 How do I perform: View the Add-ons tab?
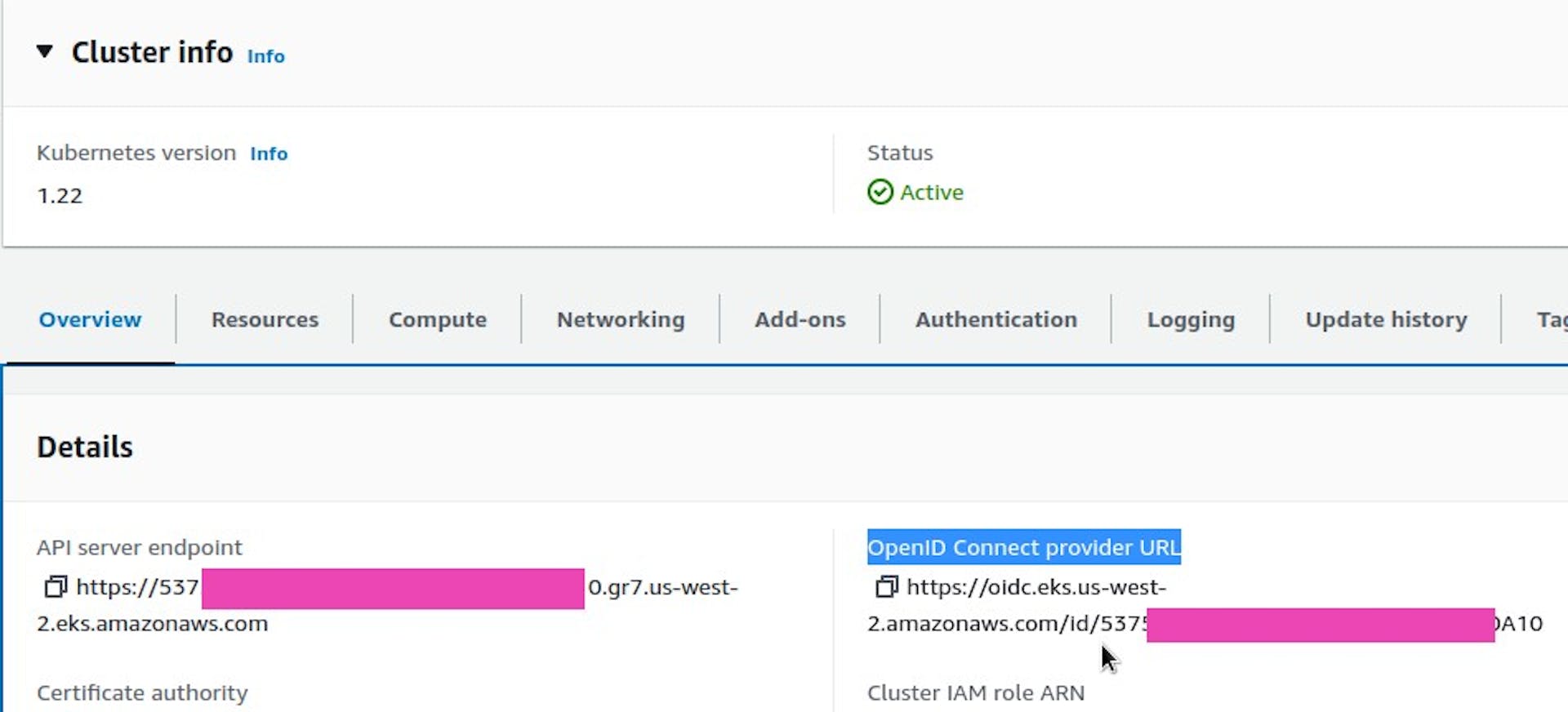(800, 319)
